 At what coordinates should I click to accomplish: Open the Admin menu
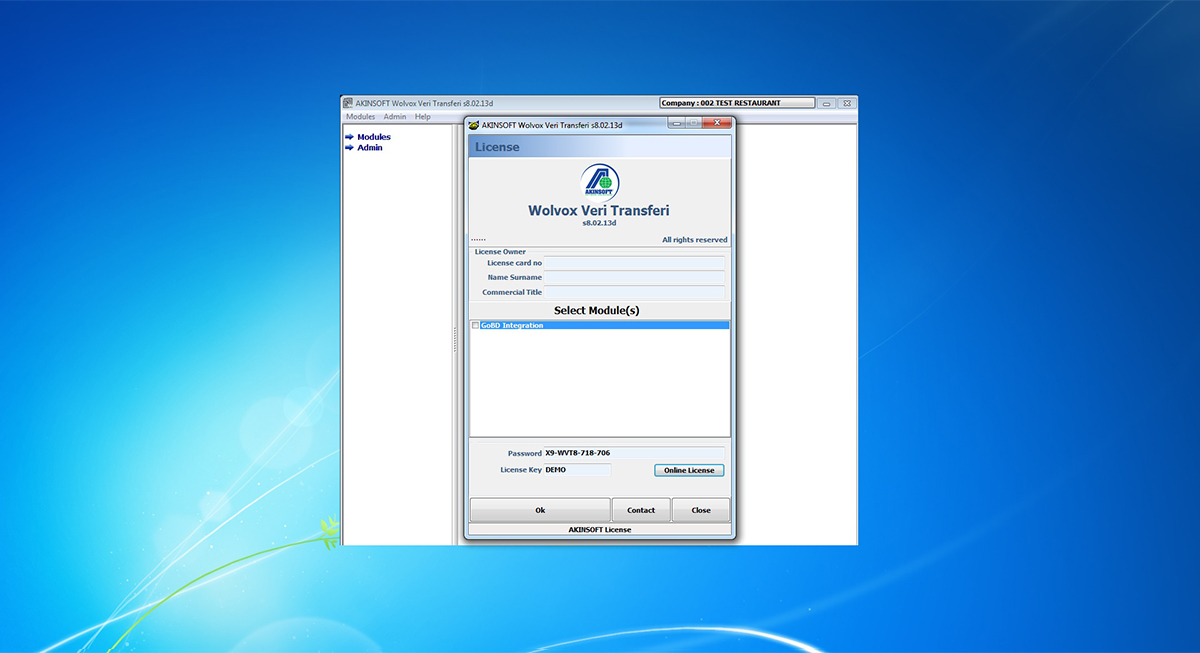pos(394,116)
